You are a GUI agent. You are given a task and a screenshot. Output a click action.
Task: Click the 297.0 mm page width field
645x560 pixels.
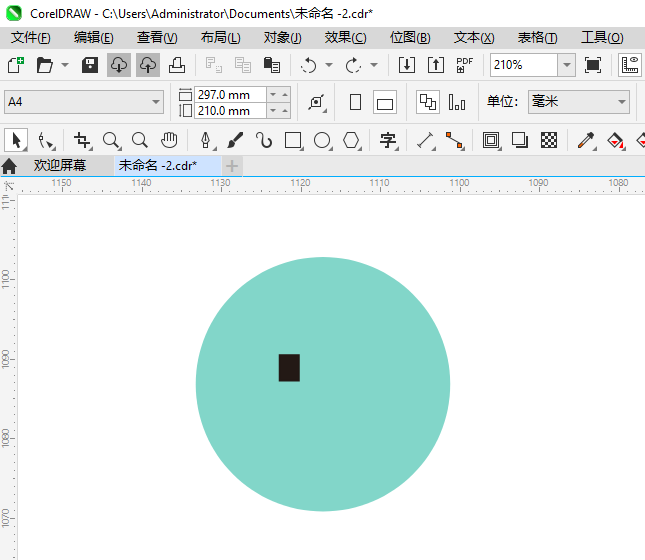coord(230,95)
